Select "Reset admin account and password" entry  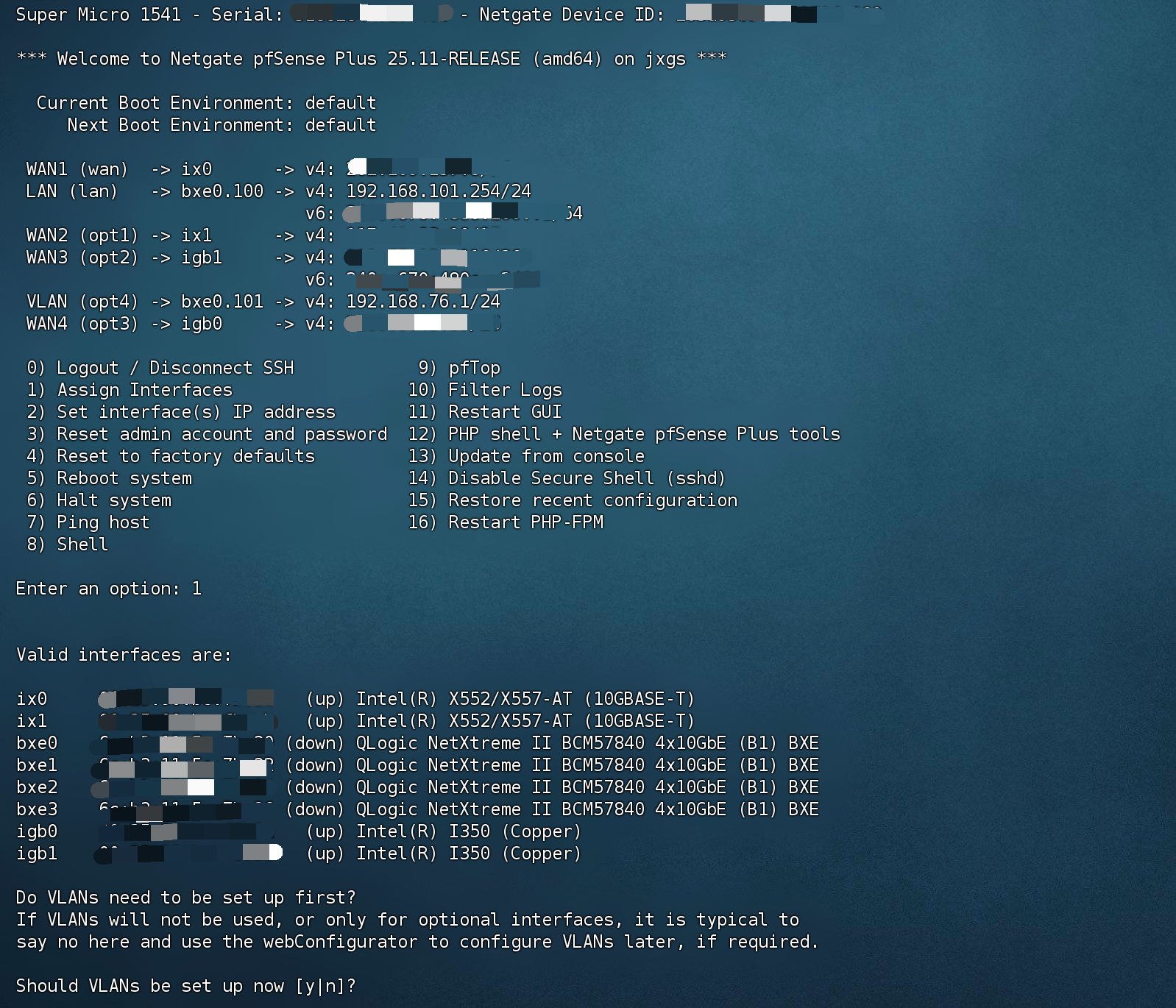pos(222,434)
